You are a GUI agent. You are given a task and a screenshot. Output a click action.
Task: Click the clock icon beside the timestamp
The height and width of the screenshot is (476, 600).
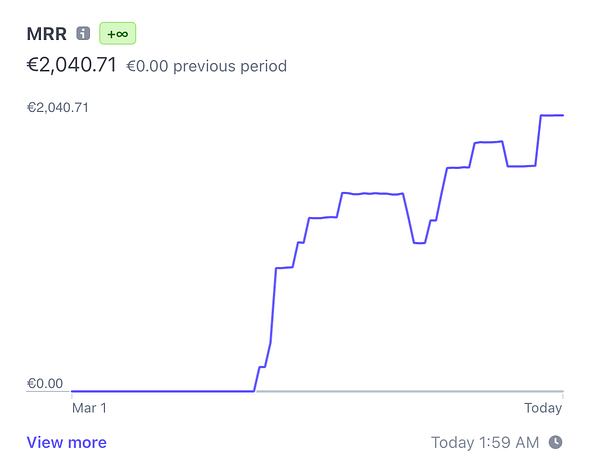(556, 442)
